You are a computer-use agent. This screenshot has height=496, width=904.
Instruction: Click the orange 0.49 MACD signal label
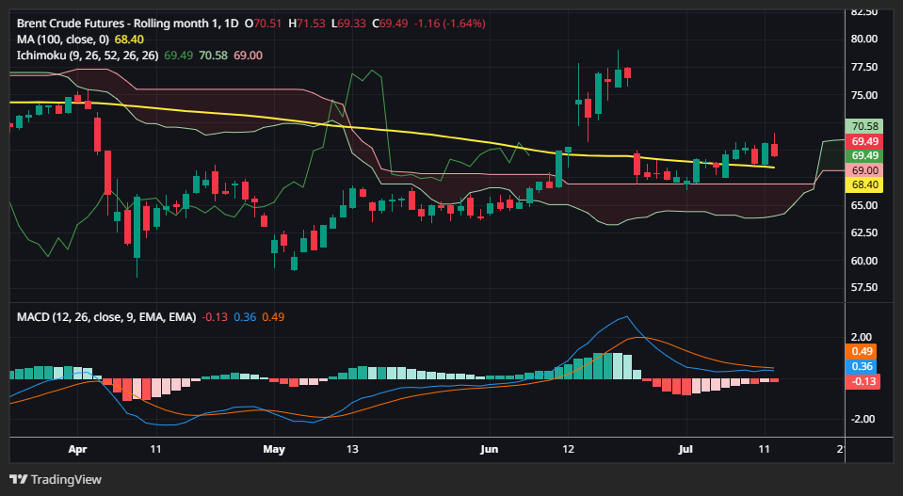(x=863, y=351)
